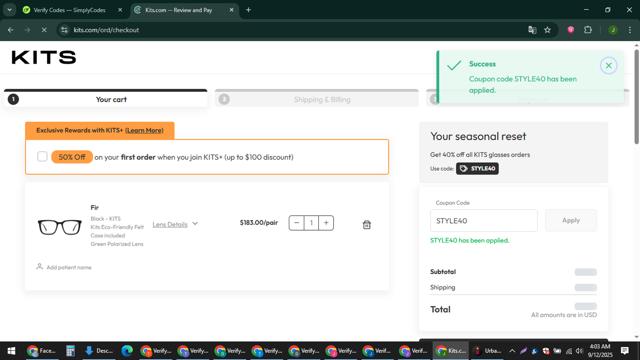
Task: Click the Total label
Action: coord(440,309)
